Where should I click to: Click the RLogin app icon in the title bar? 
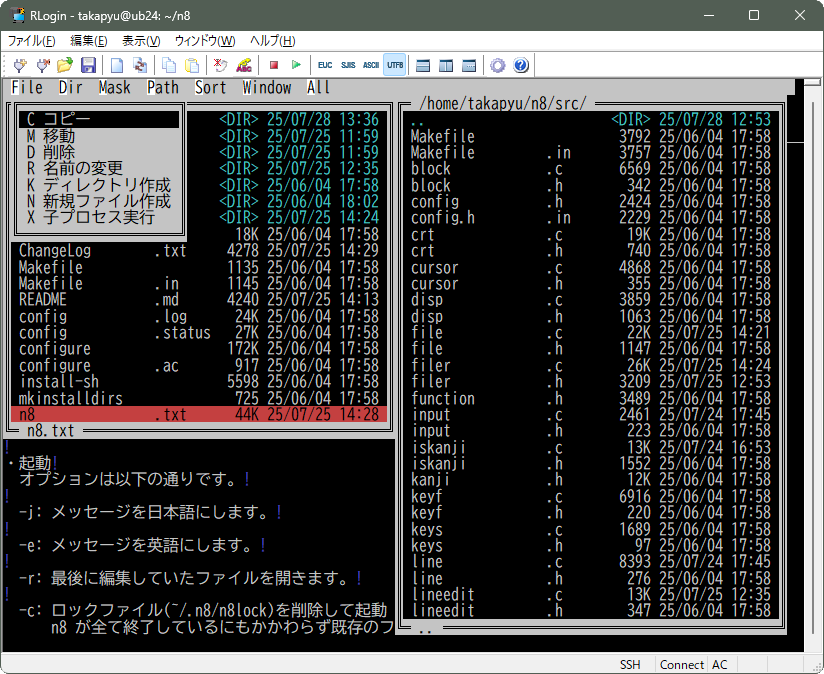[x=18, y=15]
